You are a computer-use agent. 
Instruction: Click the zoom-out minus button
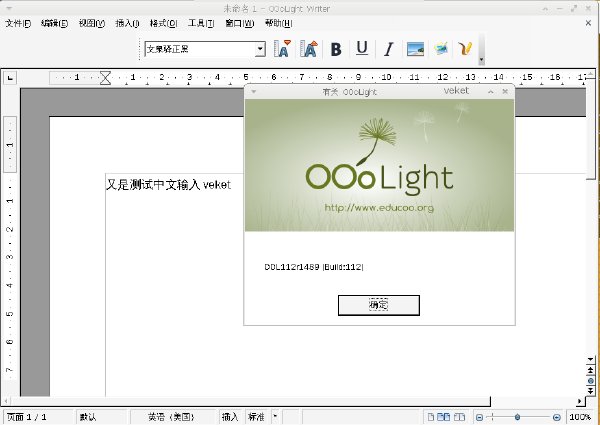click(x=479, y=417)
